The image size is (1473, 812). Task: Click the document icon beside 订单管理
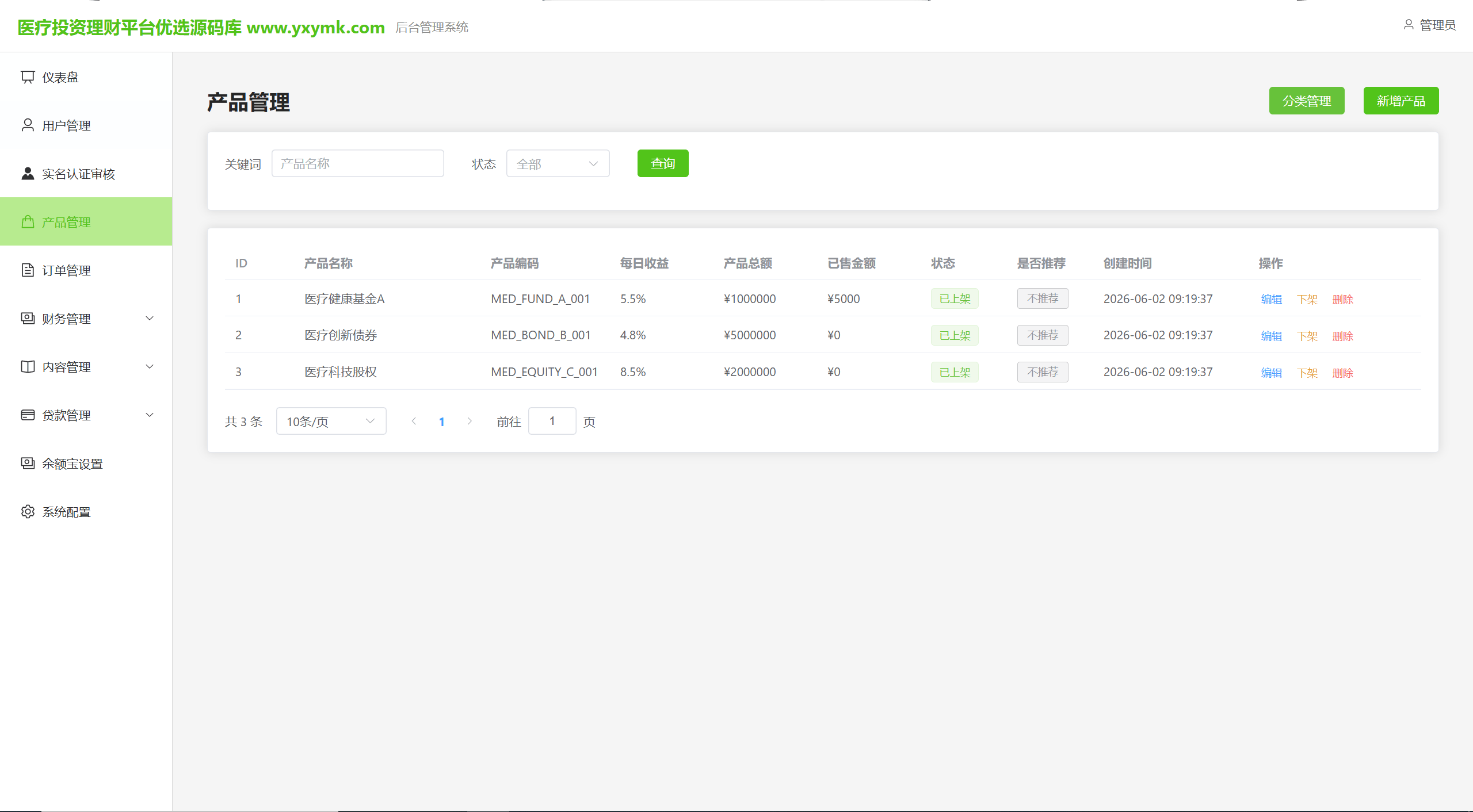point(28,270)
